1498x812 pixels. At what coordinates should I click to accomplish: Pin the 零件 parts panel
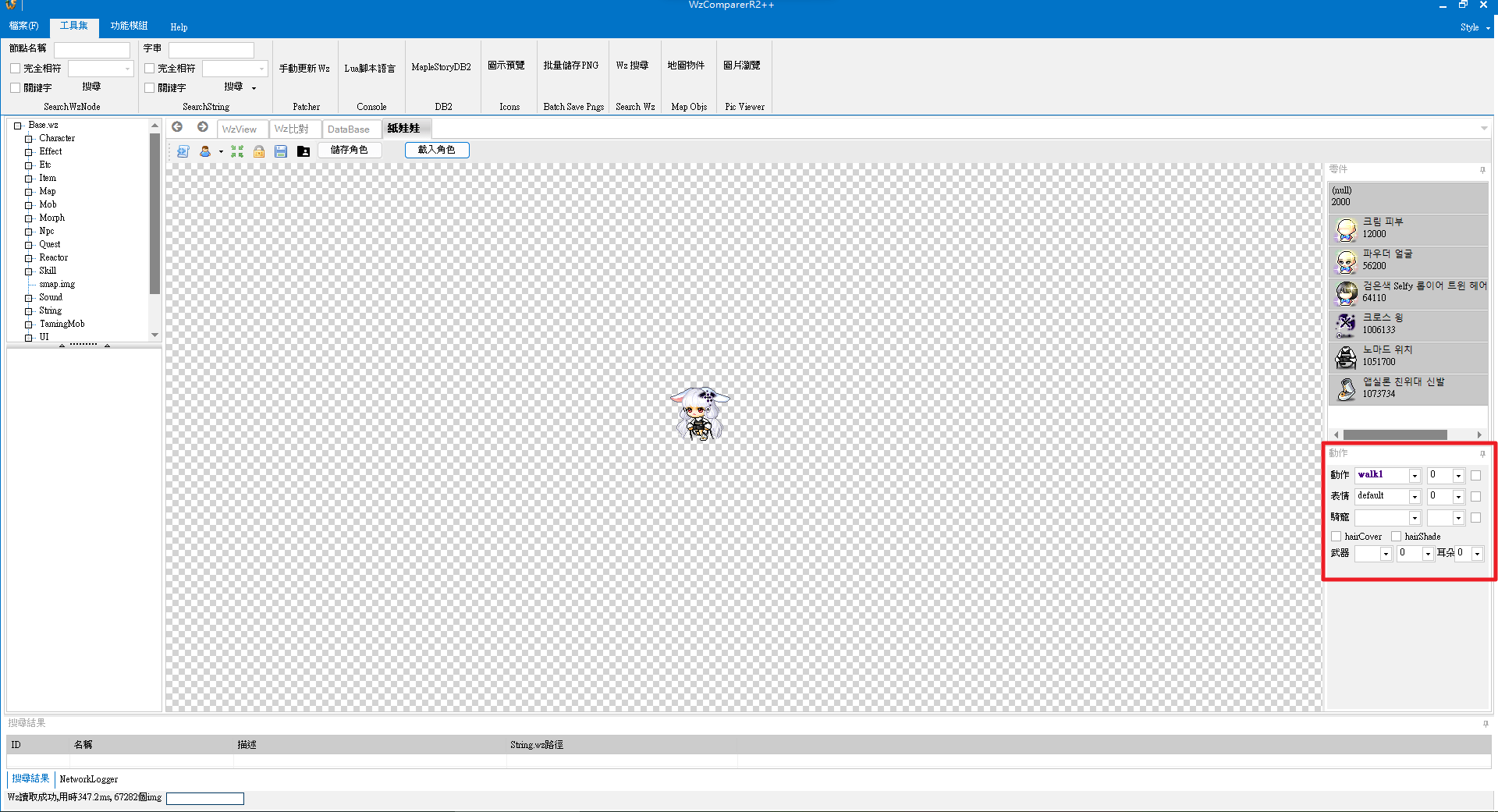point(1482,169)
